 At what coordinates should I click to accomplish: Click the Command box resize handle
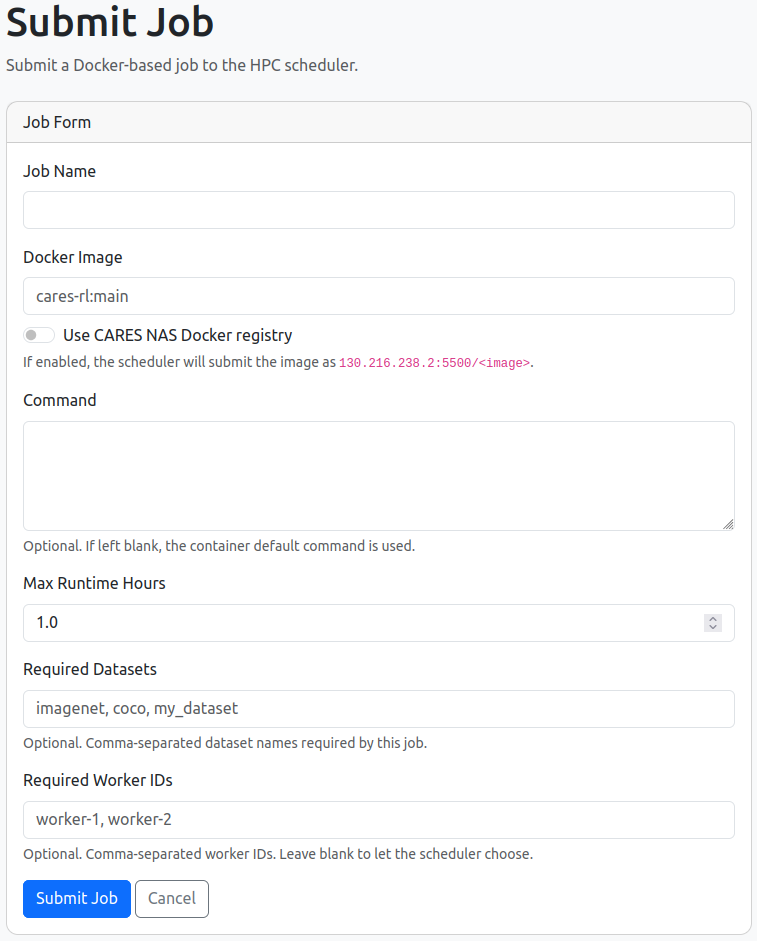[x=728, y=525]
